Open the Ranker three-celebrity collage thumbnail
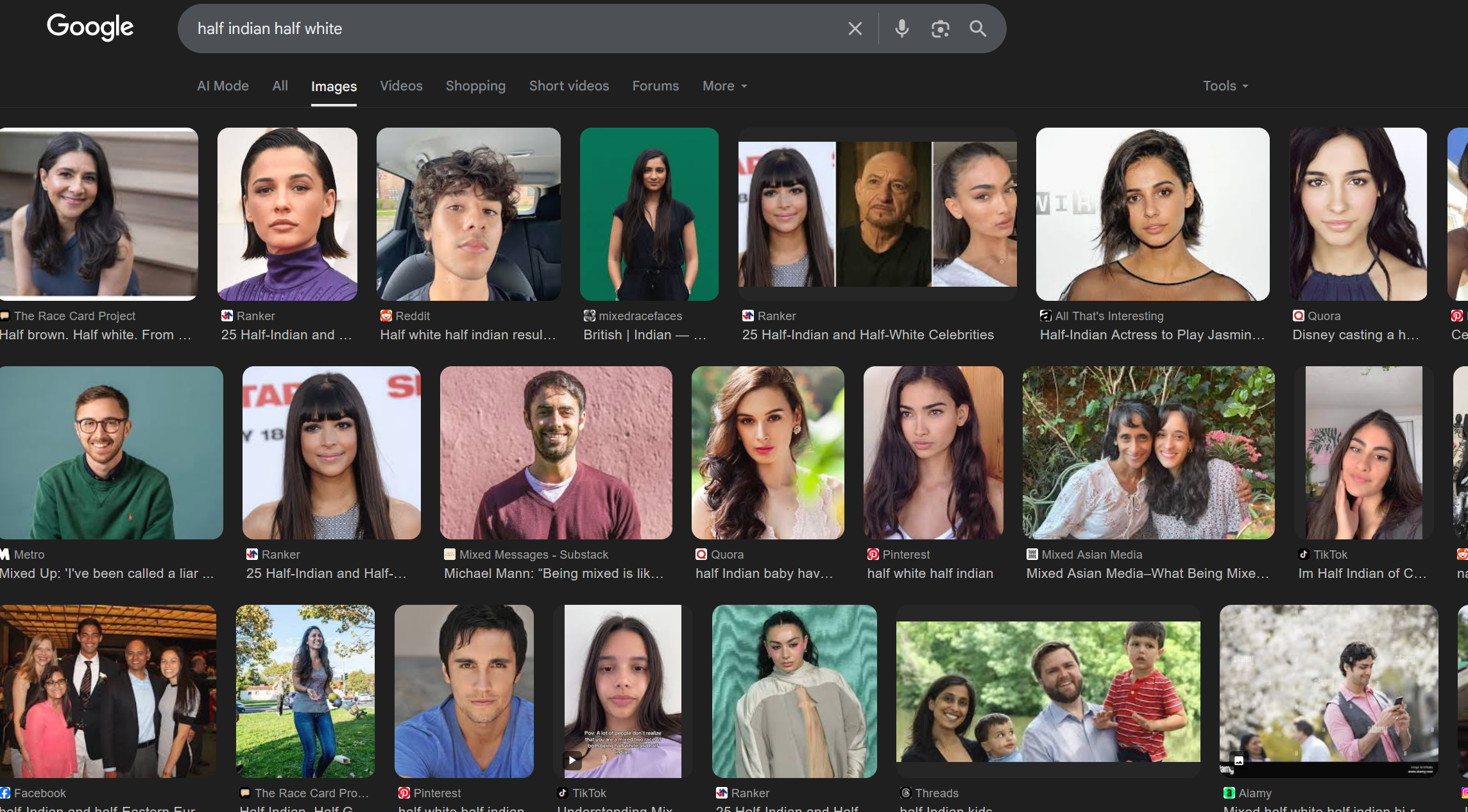This screenshot has height=812, width=1468. (877, 214)
